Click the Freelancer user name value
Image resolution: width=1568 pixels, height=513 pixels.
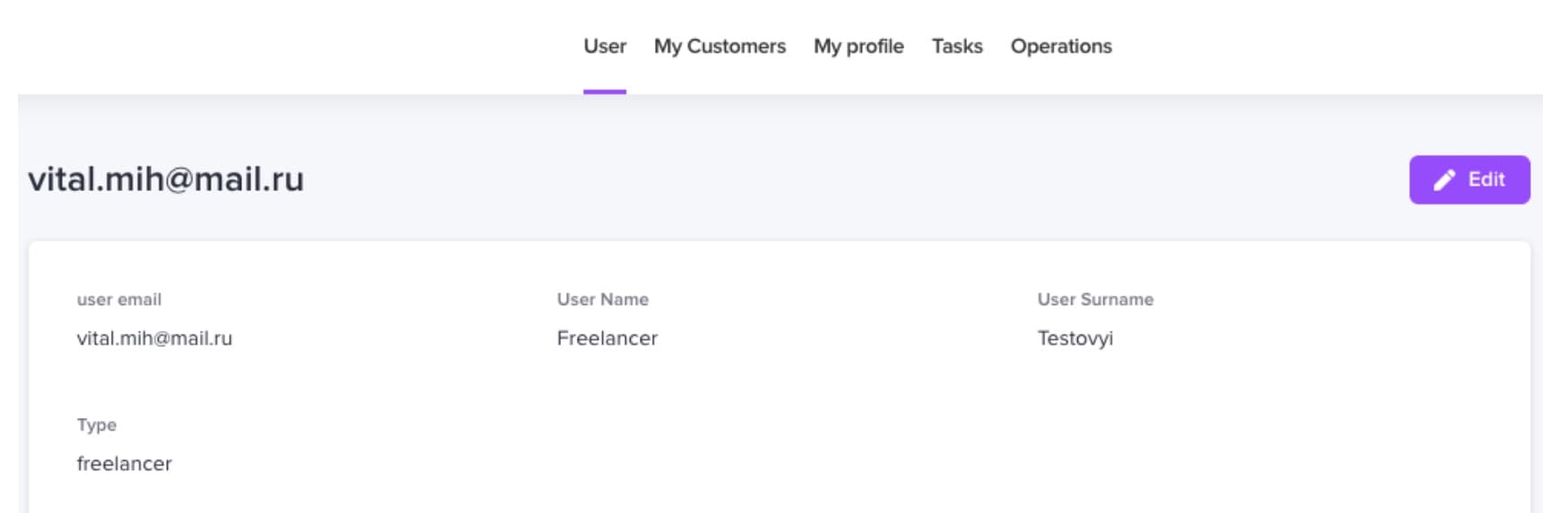pyautogui.click(x=607, y=338)
